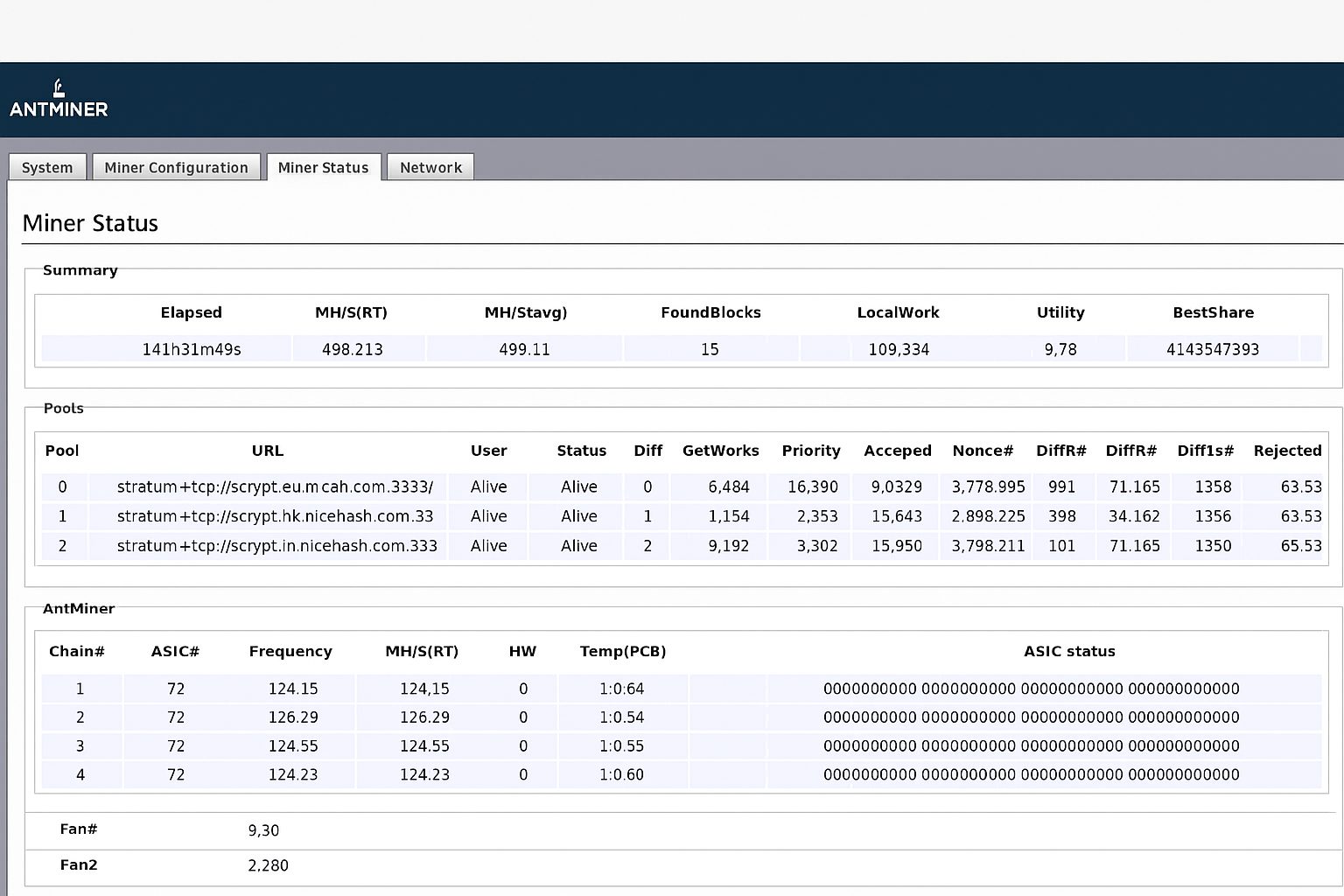
Task: Select the Miner Status tab
Action: tap(323, 167)
